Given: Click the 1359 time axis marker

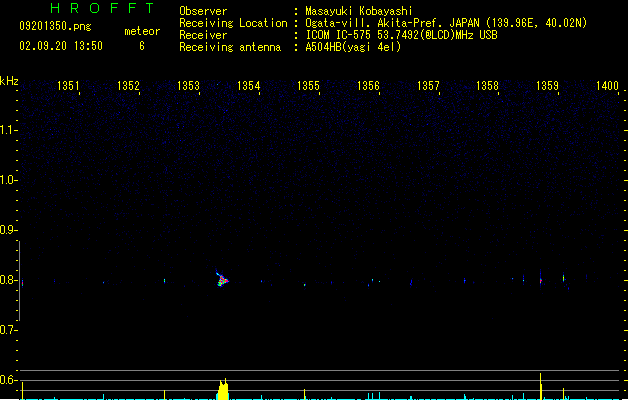Looking at the screenshot, I should pyautogui.click(x=547, y=86).
